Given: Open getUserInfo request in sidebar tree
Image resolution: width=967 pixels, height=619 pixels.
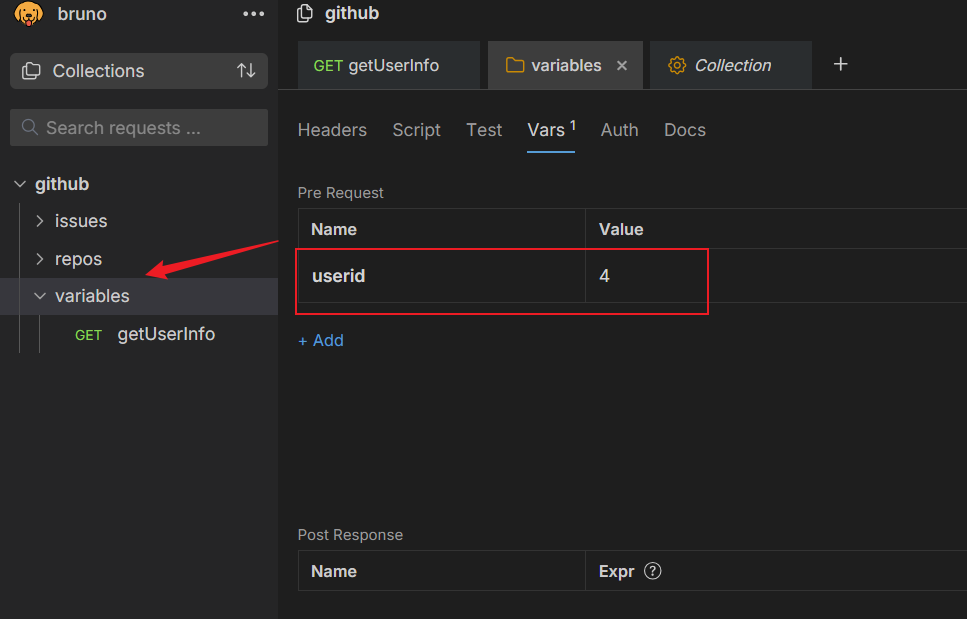Looking at the screenshot, I should (166, 334).
